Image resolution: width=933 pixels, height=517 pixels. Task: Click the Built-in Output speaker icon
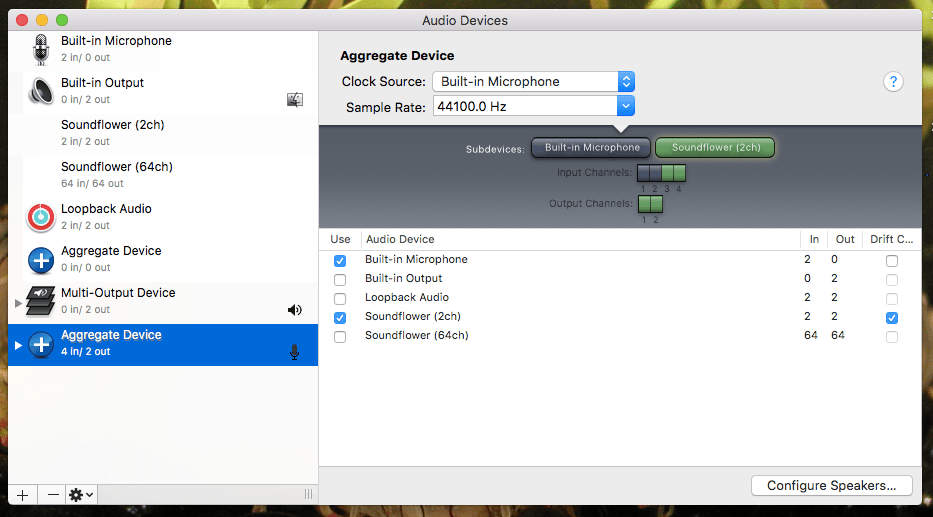point(41,91)
